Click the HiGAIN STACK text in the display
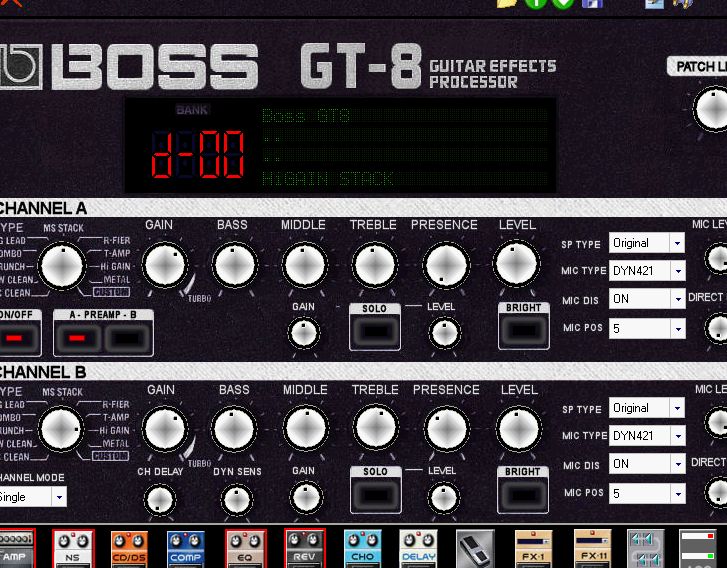The height and width of the screenshot is (568, 727). pos(328,179)
